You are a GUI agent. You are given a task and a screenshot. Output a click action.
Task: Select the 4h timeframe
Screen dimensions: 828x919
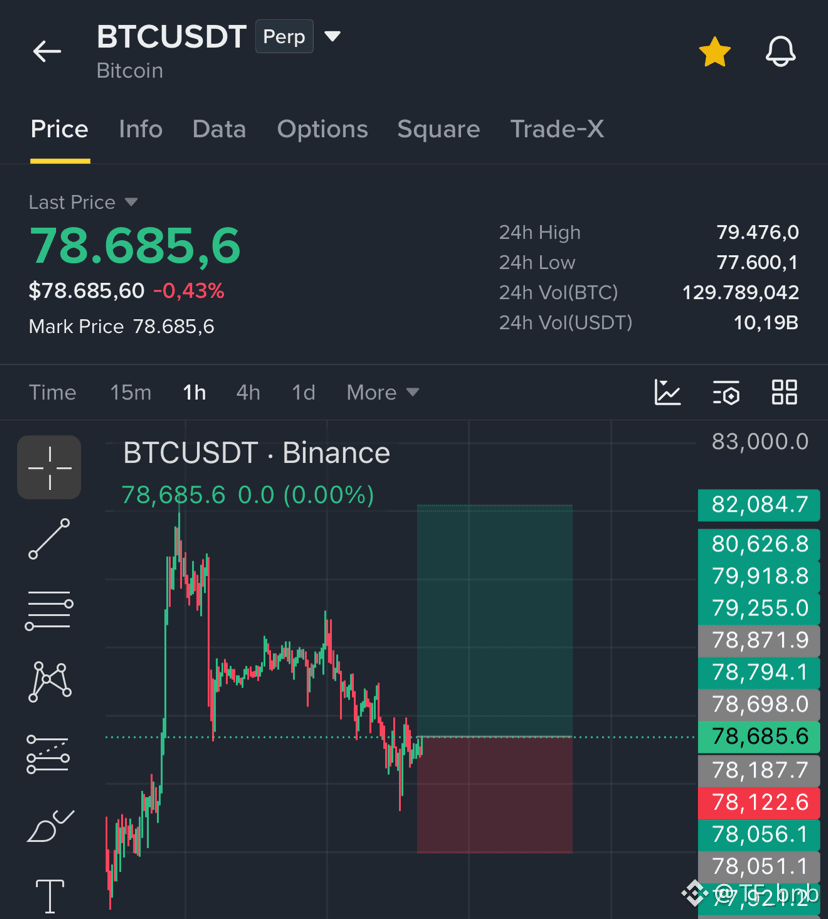point(248,392)
